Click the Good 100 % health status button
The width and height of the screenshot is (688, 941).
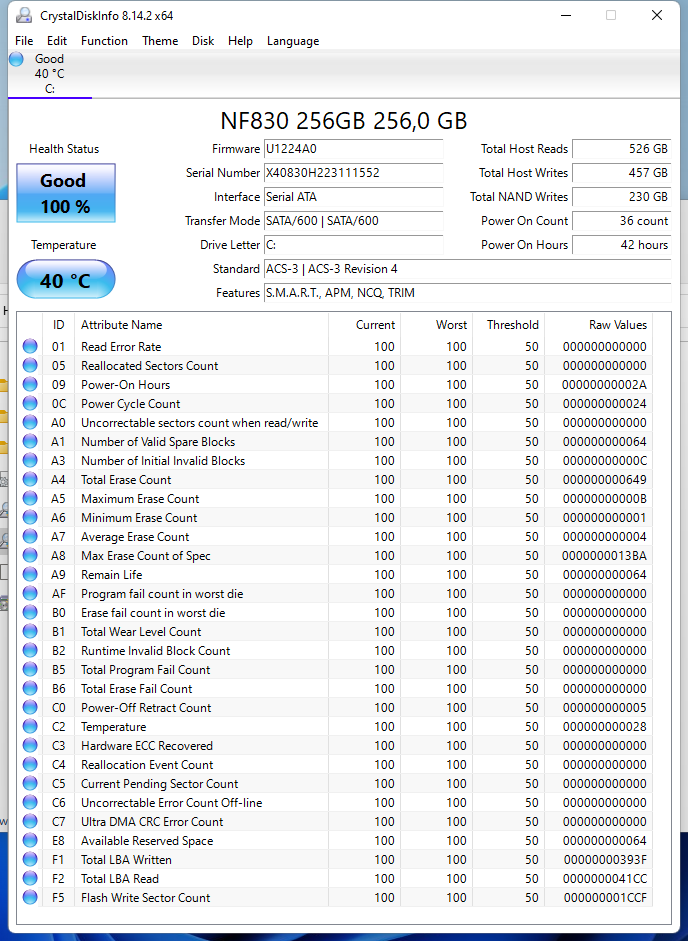pyautogui.click(x=66, y=193)
